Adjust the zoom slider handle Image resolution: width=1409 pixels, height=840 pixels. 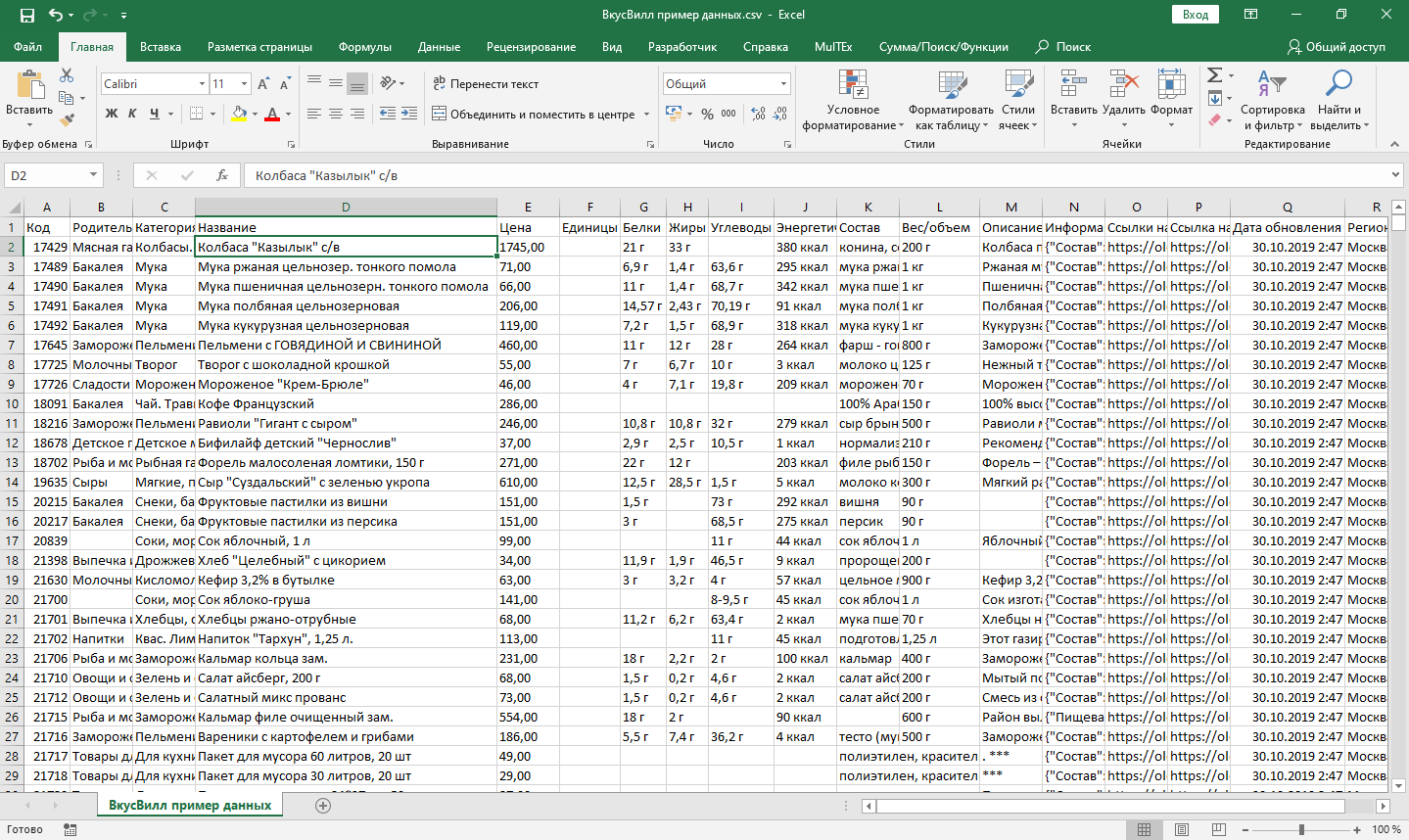pos(1301,829)
